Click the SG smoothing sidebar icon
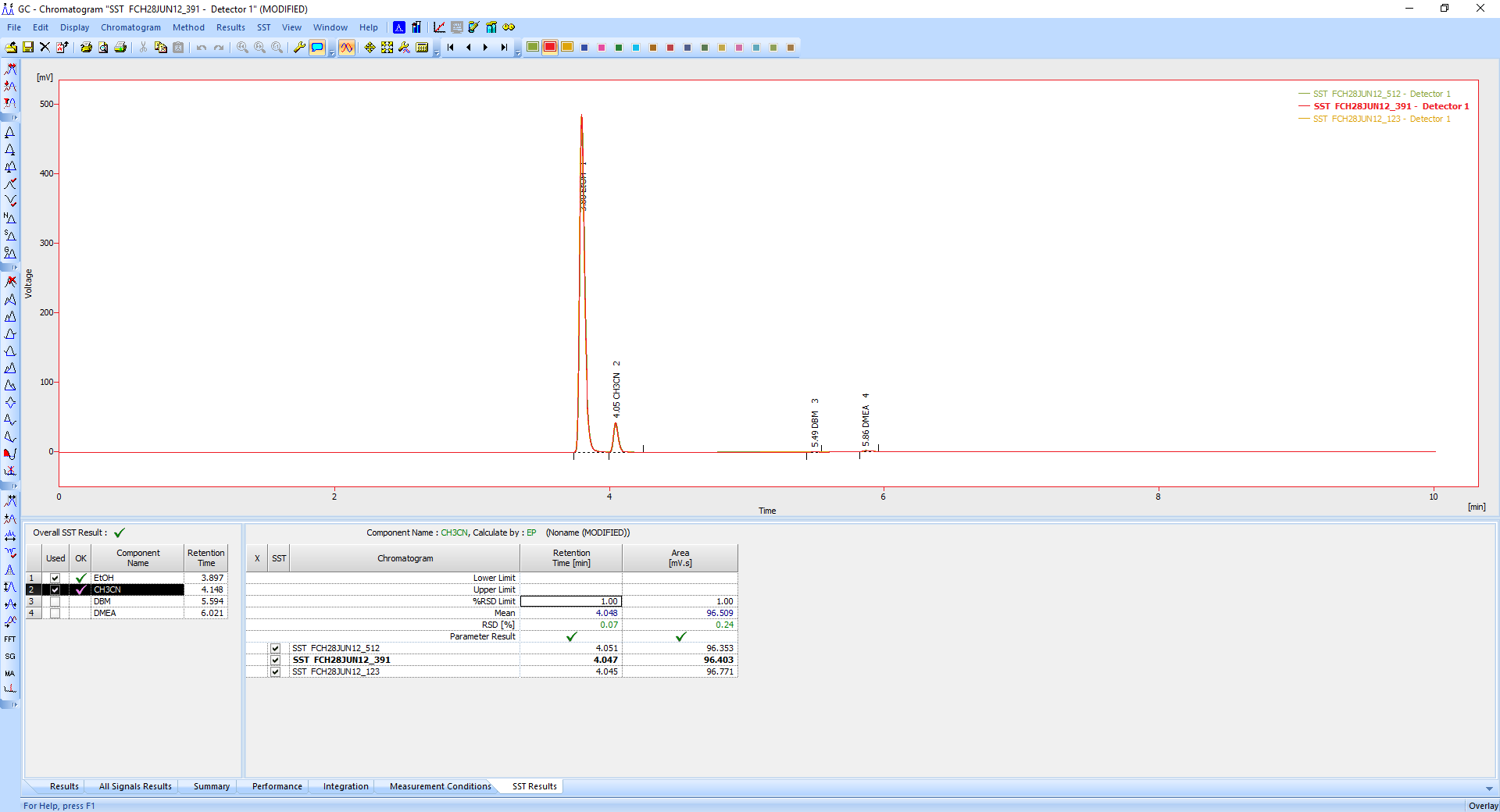The height and width of the screenshot is (812, 1500). click(10, 657)
